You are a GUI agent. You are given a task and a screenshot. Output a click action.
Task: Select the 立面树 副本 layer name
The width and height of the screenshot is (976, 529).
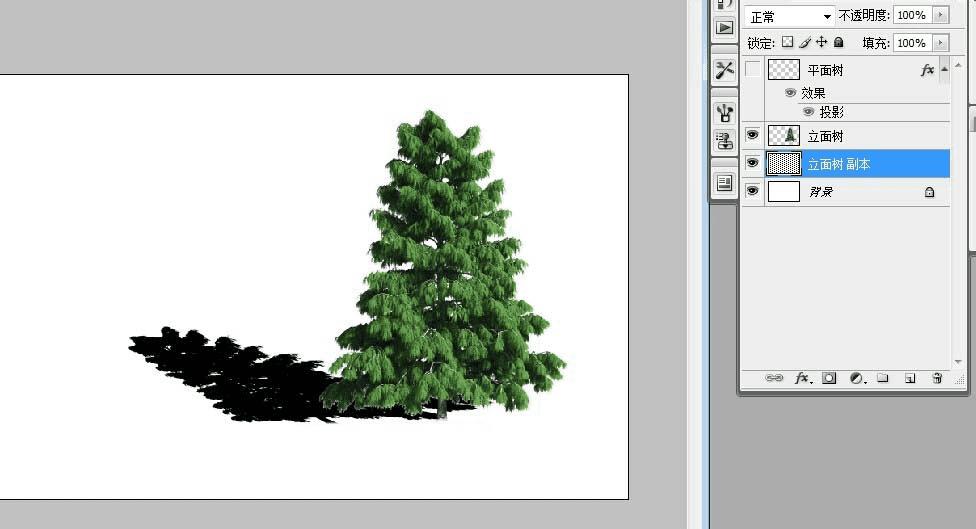(838, 164)
